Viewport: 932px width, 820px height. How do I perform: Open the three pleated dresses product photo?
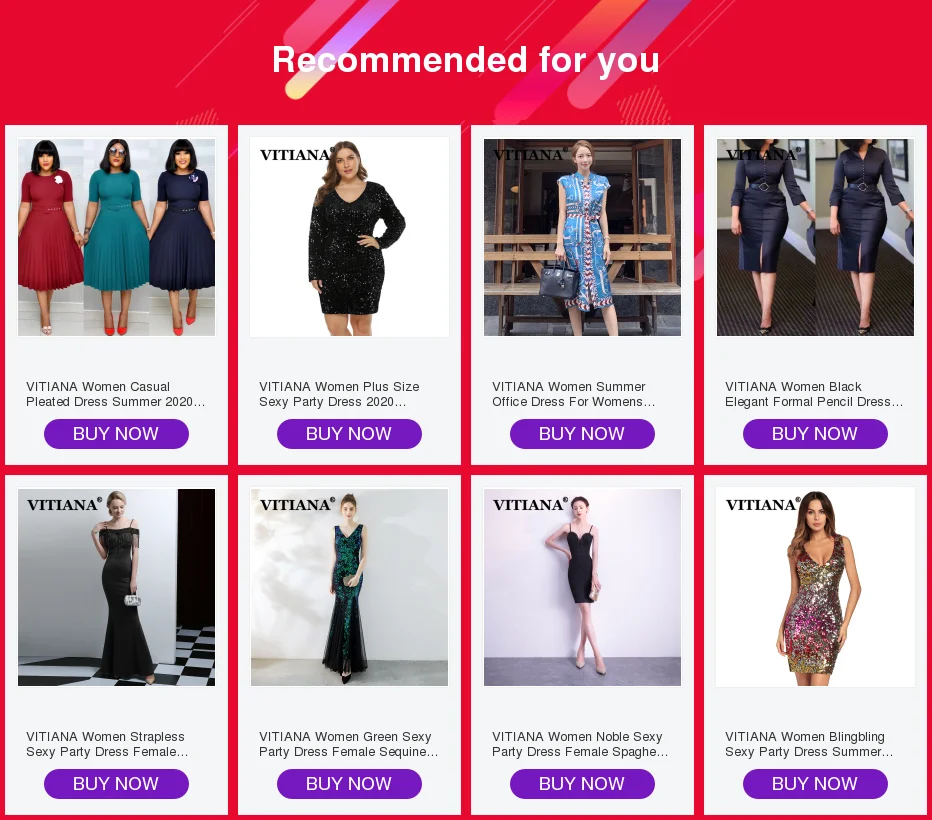pos(116,237)
